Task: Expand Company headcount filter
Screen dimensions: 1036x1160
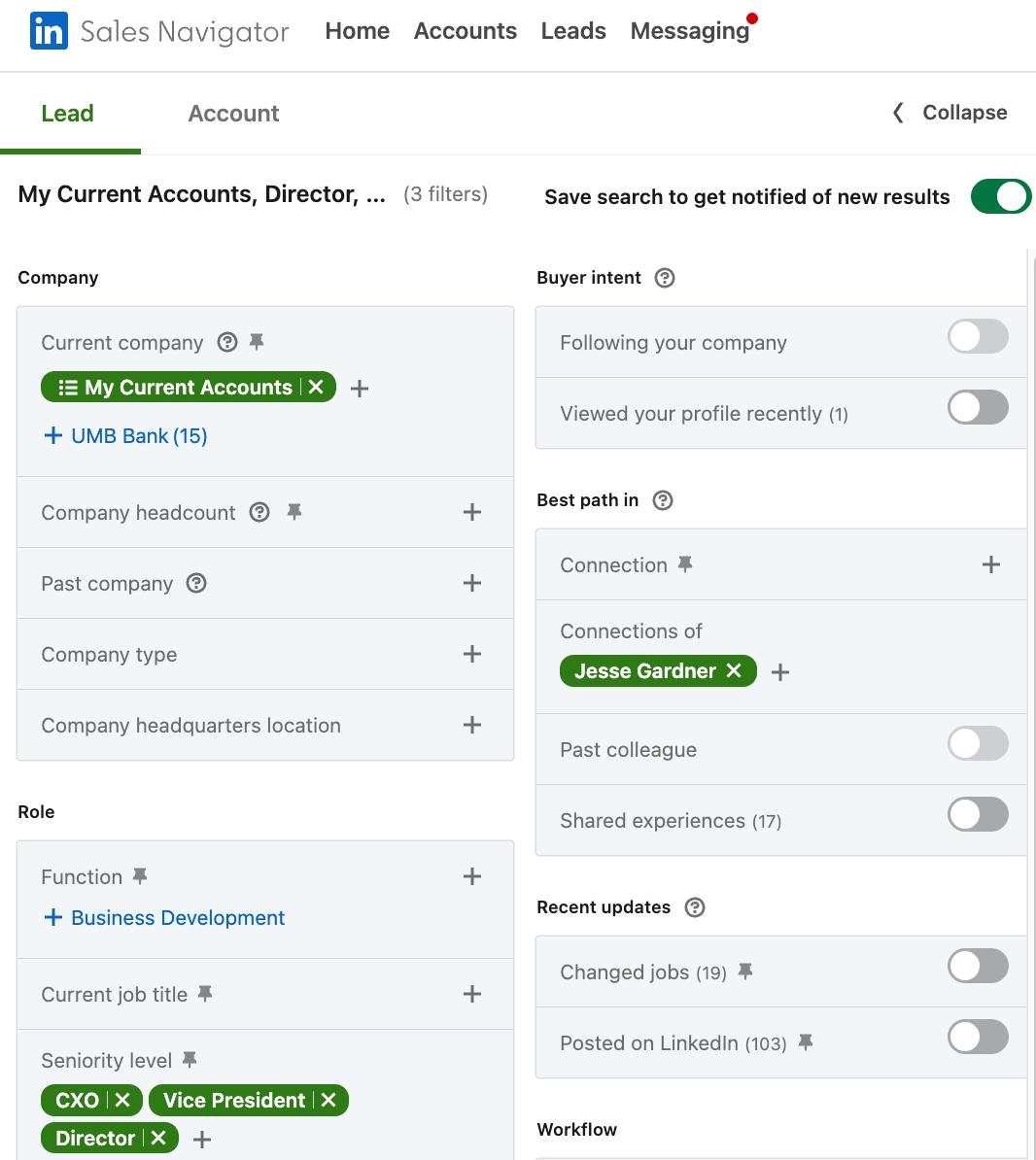Action: point(472,512)
